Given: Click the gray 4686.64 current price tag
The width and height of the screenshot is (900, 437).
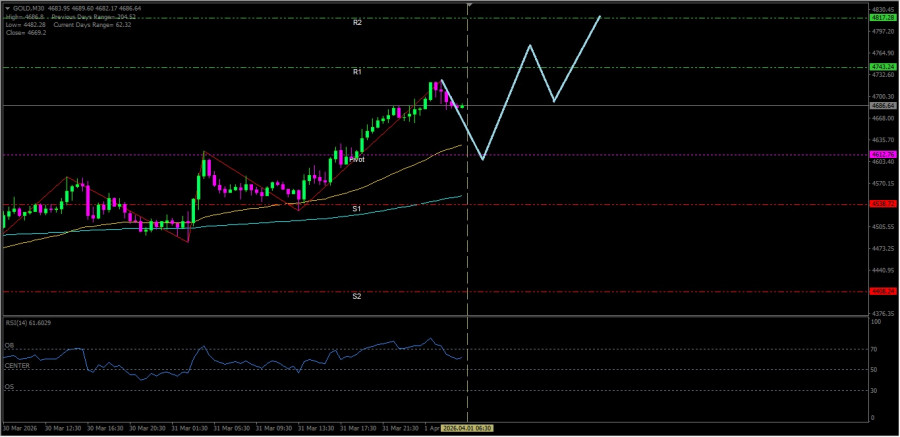Looking at the screenshot, I should (x=882, y=105).
